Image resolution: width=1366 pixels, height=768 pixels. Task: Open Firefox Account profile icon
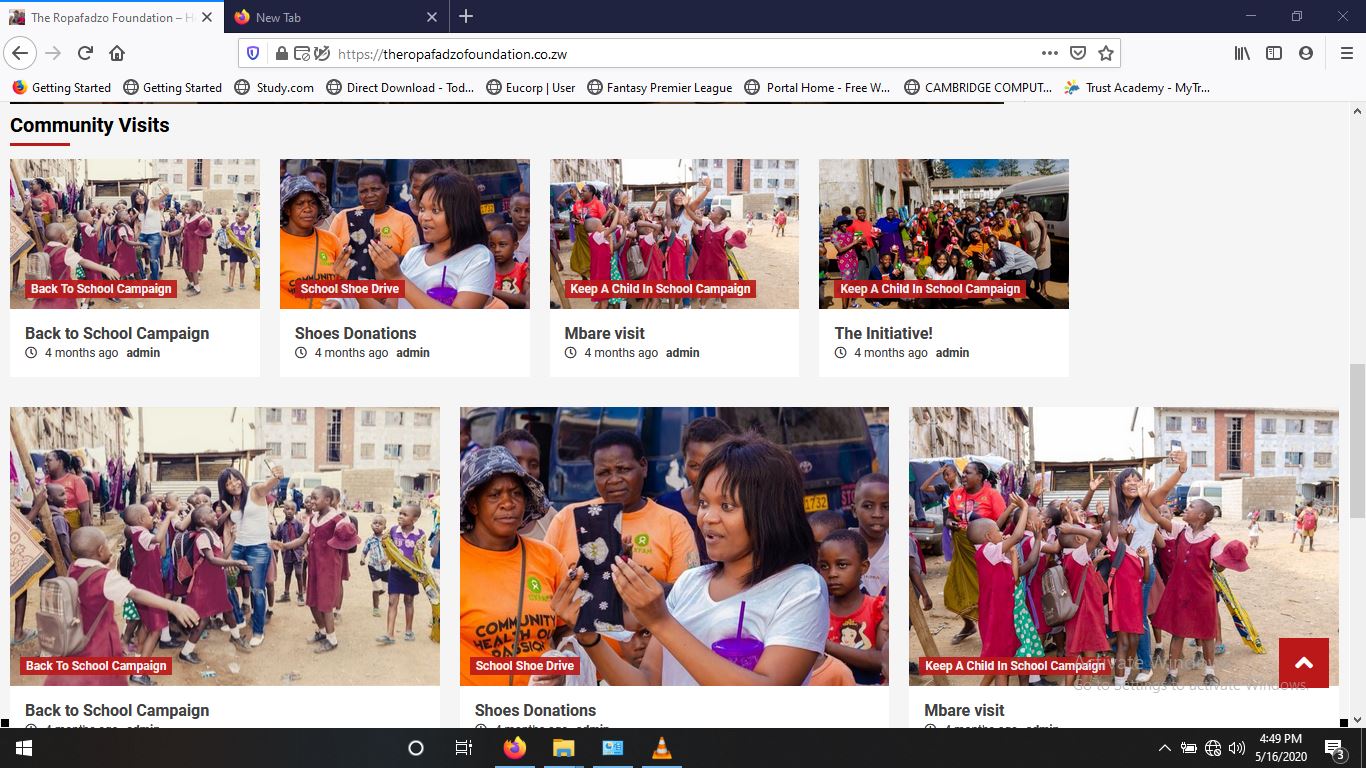[x=1305, y=53]
